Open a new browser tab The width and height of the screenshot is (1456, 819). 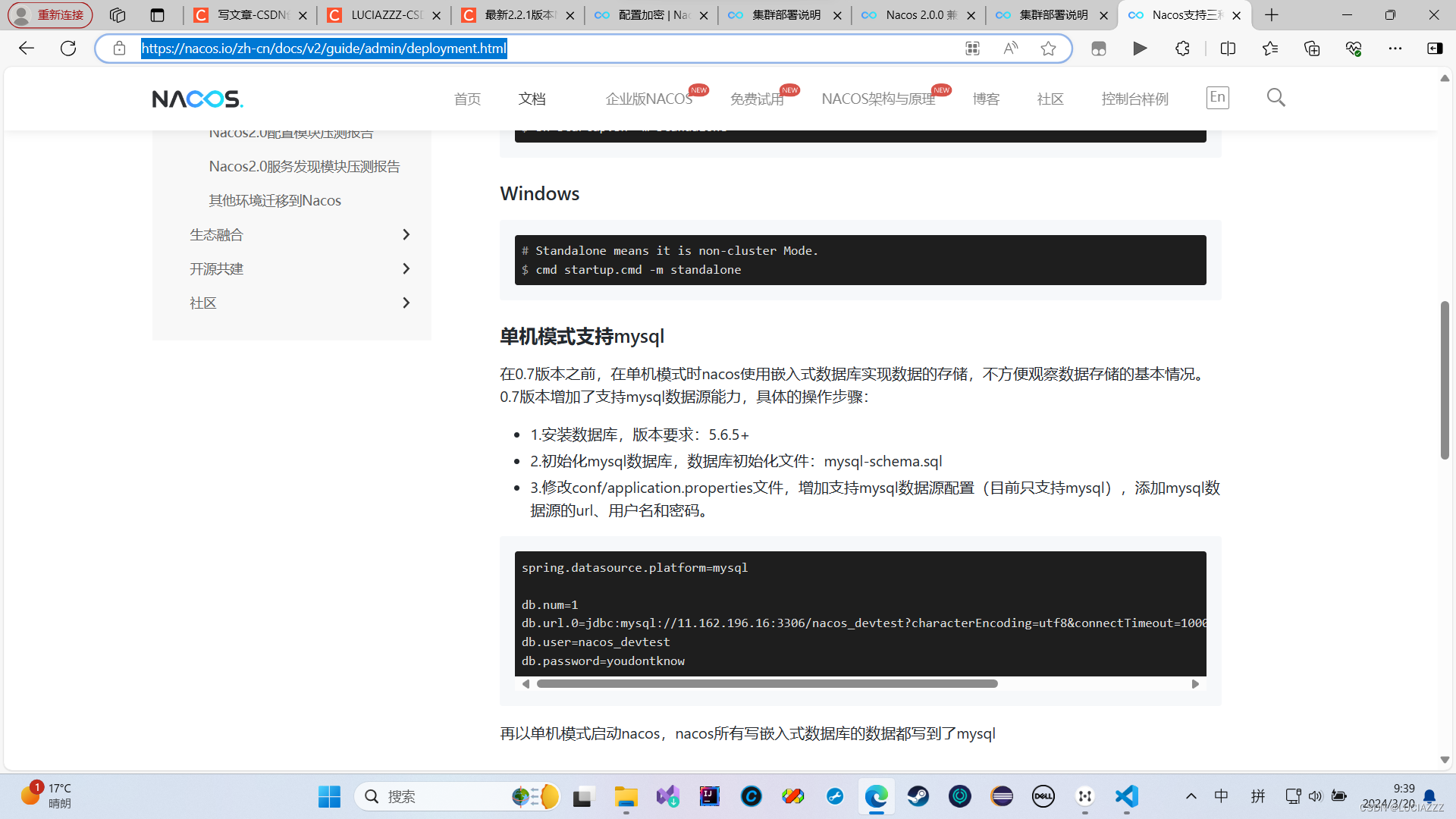tap(1272, 15)
